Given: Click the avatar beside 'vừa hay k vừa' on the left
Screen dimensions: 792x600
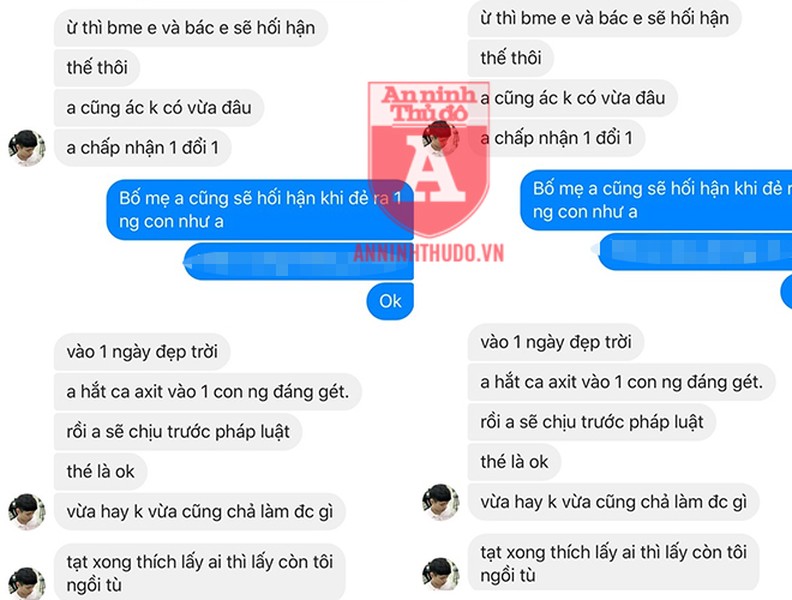Looking at the screenshot, I should coord(27,512).
